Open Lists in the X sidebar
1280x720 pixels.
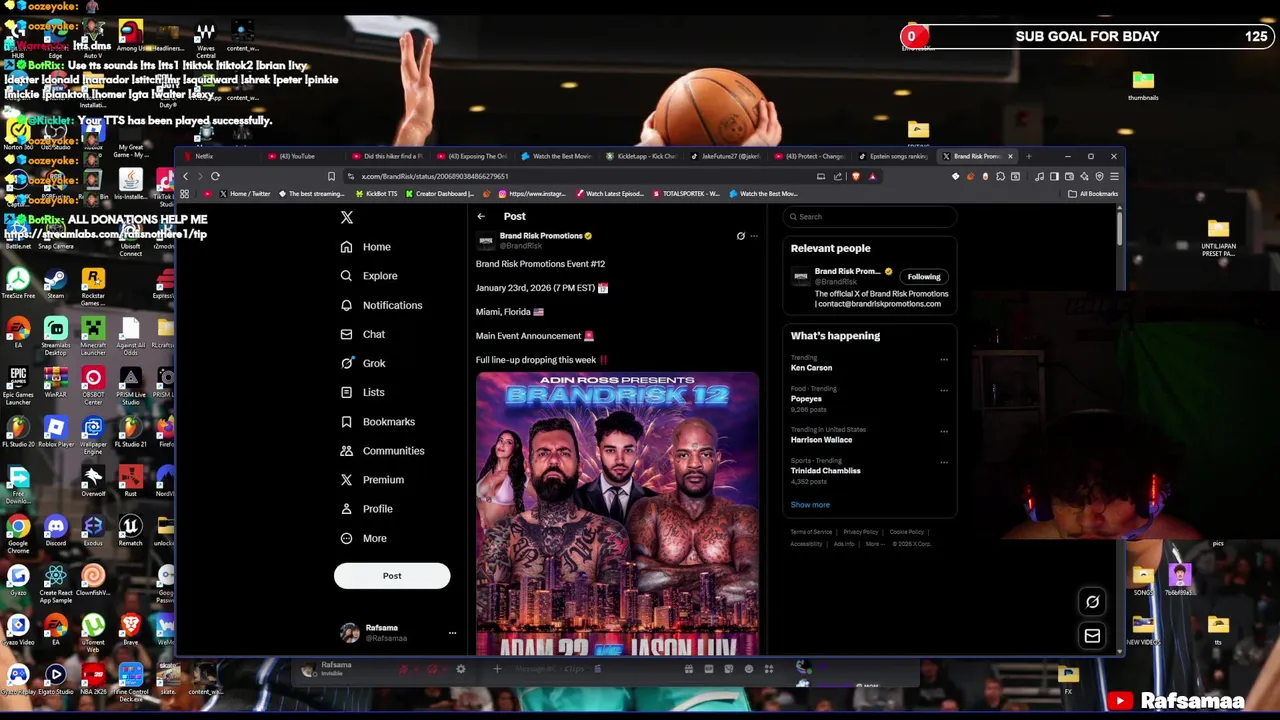click(x=362, y=392)
